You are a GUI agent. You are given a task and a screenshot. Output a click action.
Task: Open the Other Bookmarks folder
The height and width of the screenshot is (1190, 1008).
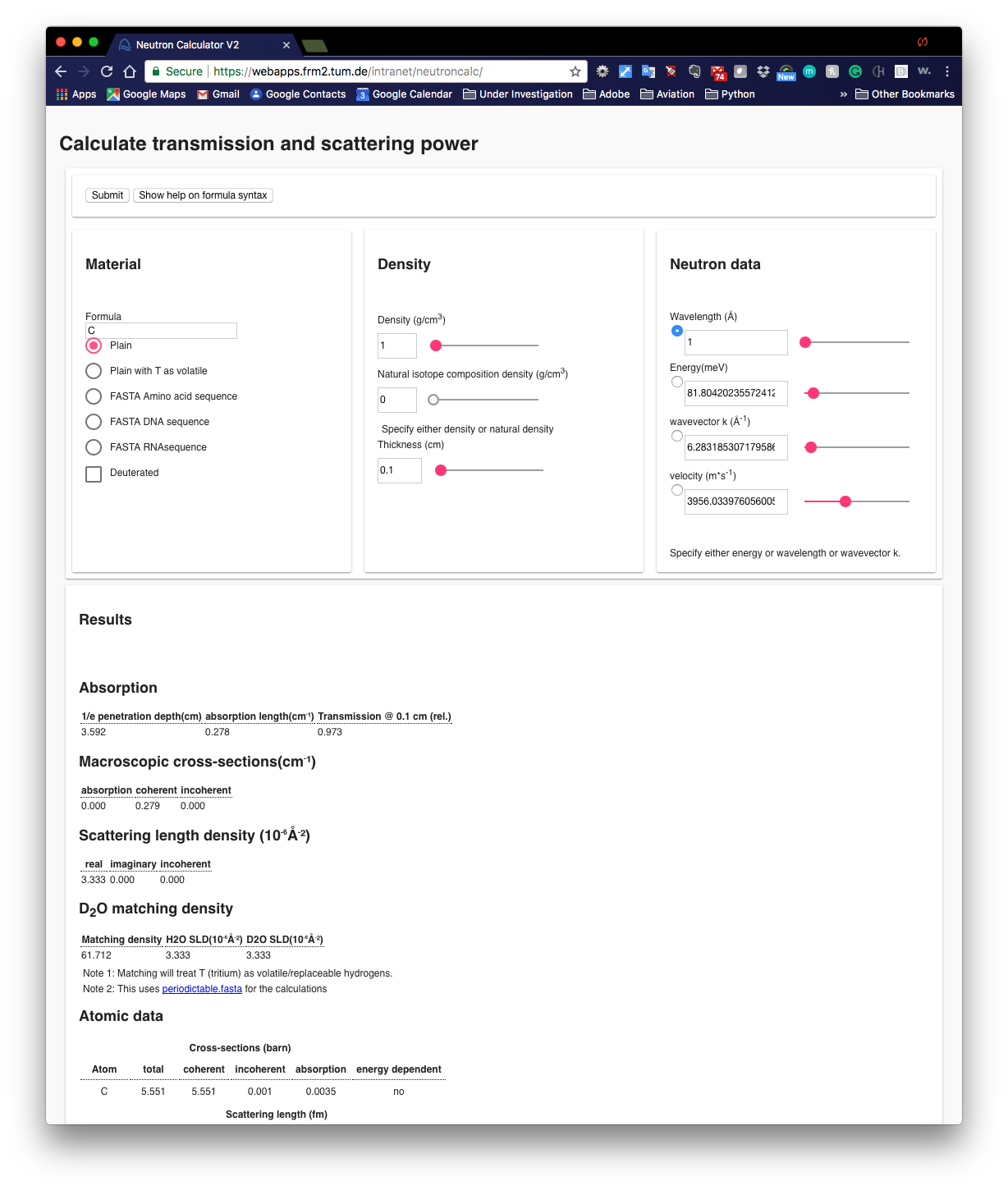coord(905,94)
